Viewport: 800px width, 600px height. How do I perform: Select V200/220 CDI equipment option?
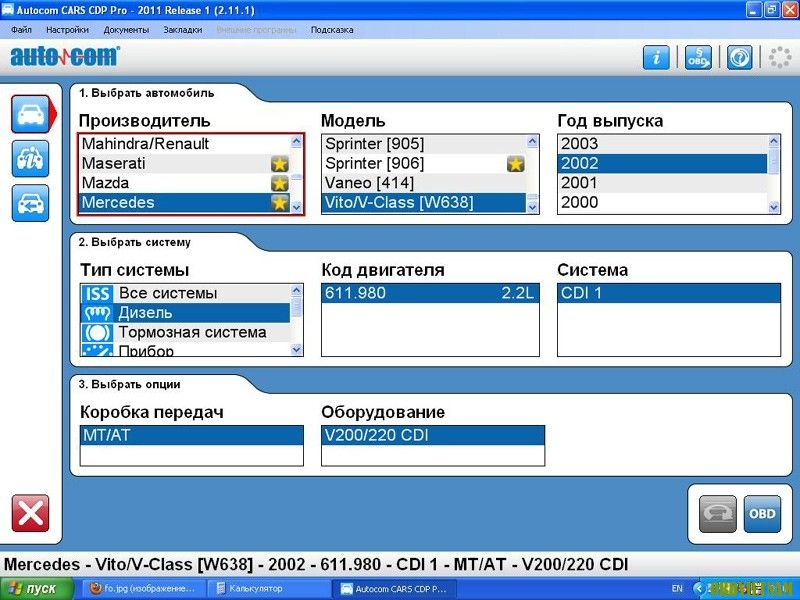433,436
